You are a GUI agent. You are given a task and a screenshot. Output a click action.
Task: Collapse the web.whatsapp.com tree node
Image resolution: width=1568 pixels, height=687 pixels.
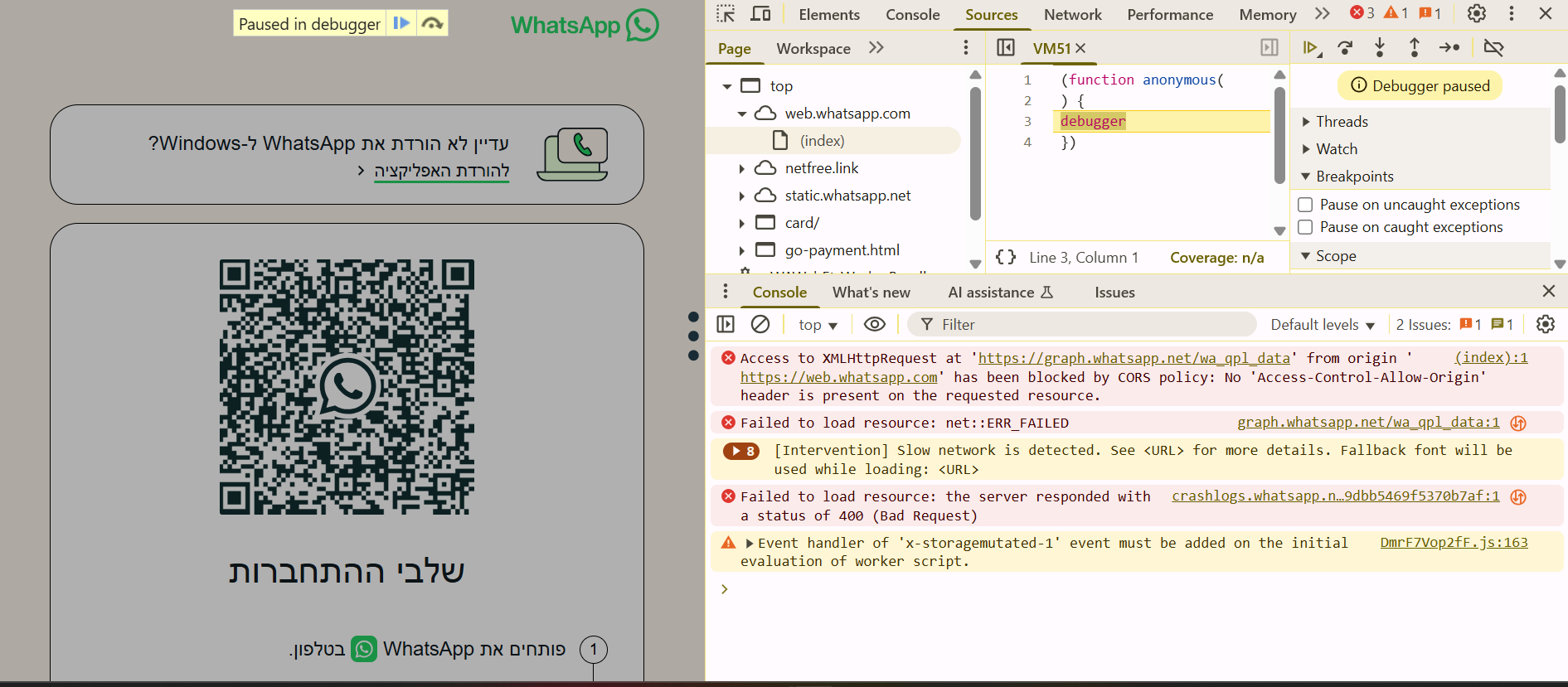click(x=742, y=114)
